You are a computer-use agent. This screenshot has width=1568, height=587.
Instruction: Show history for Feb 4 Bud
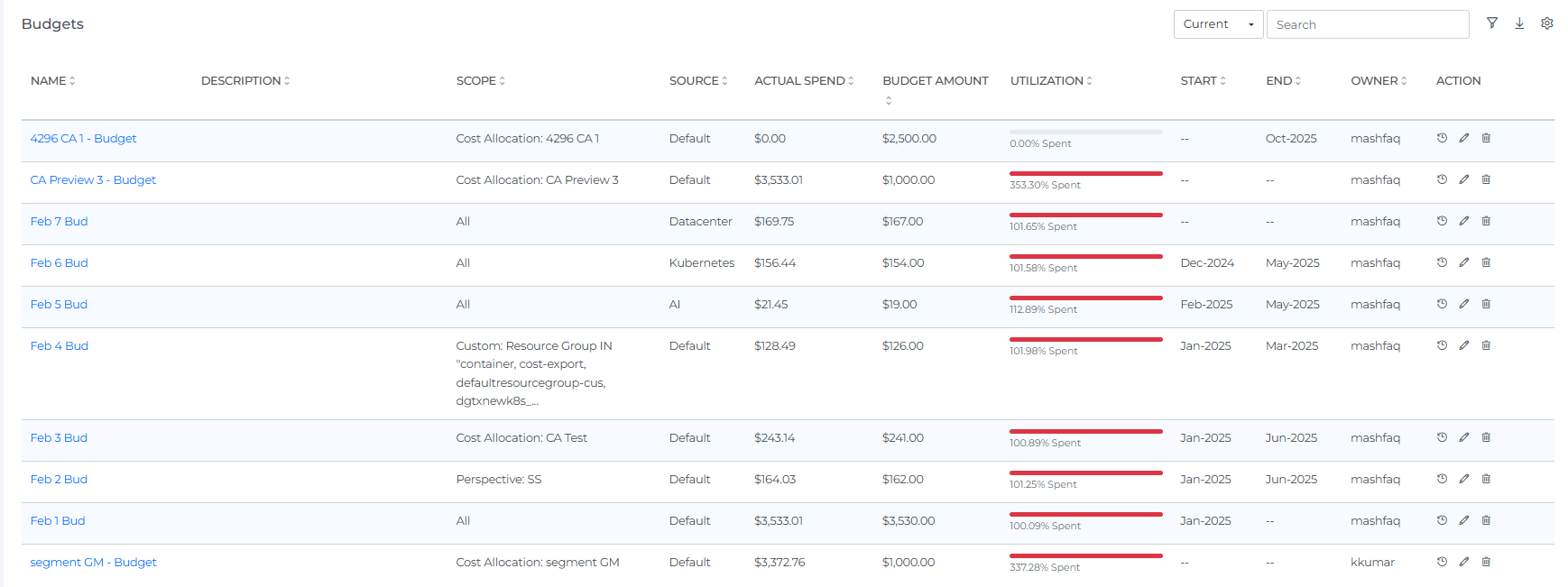1442,345
